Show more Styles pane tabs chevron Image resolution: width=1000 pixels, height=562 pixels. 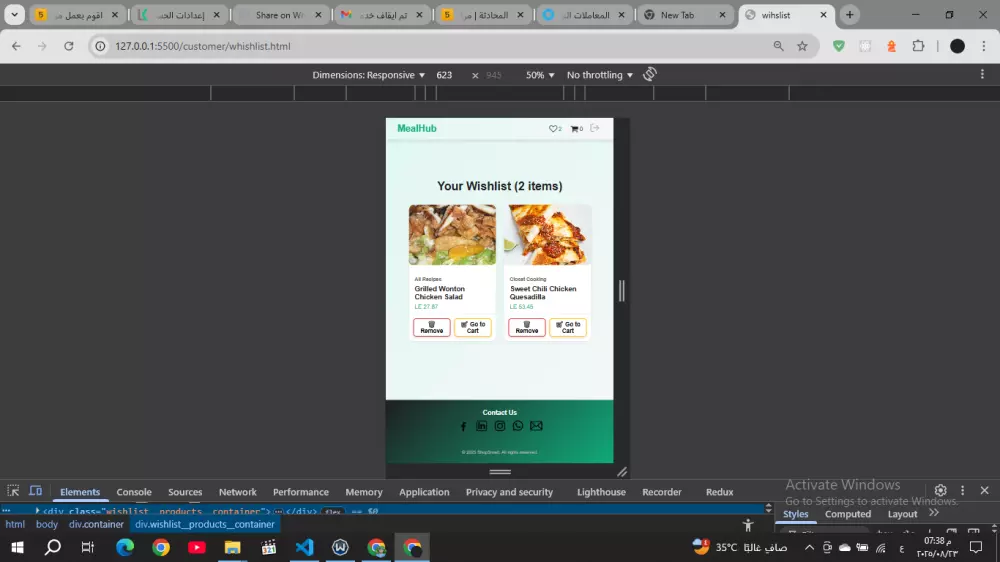[934, 513]
